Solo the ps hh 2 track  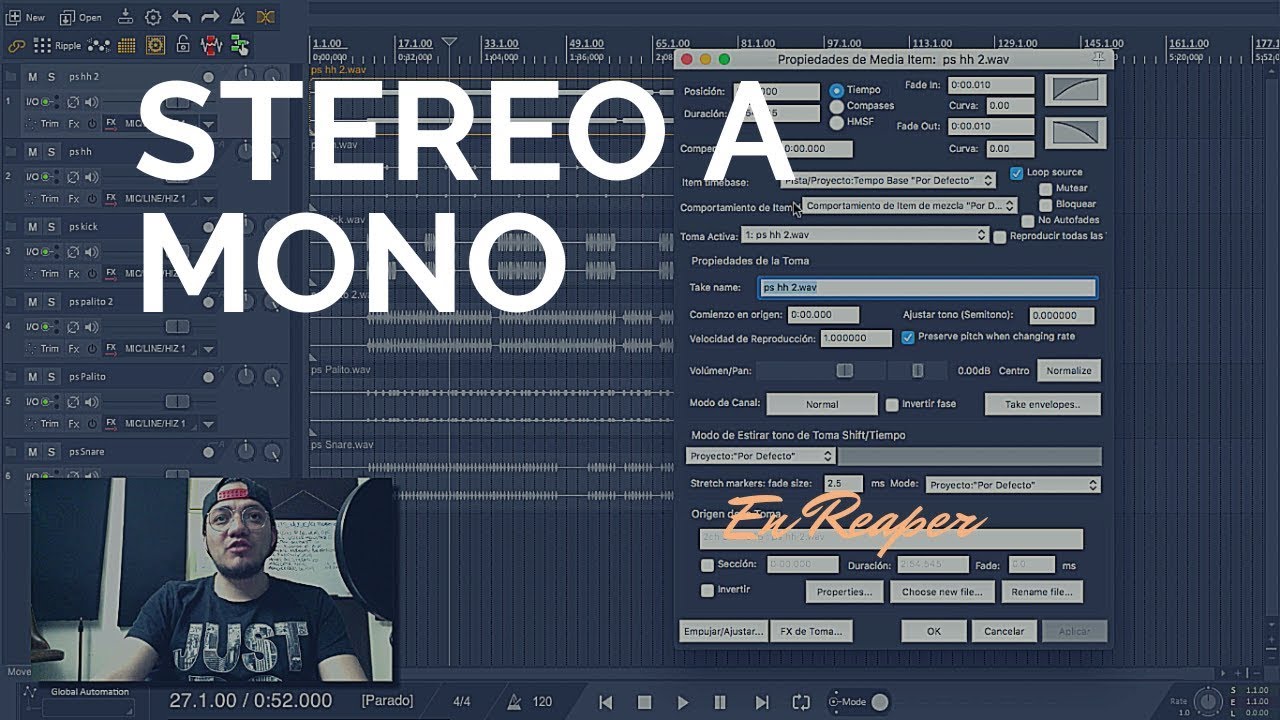coord(51,77)
